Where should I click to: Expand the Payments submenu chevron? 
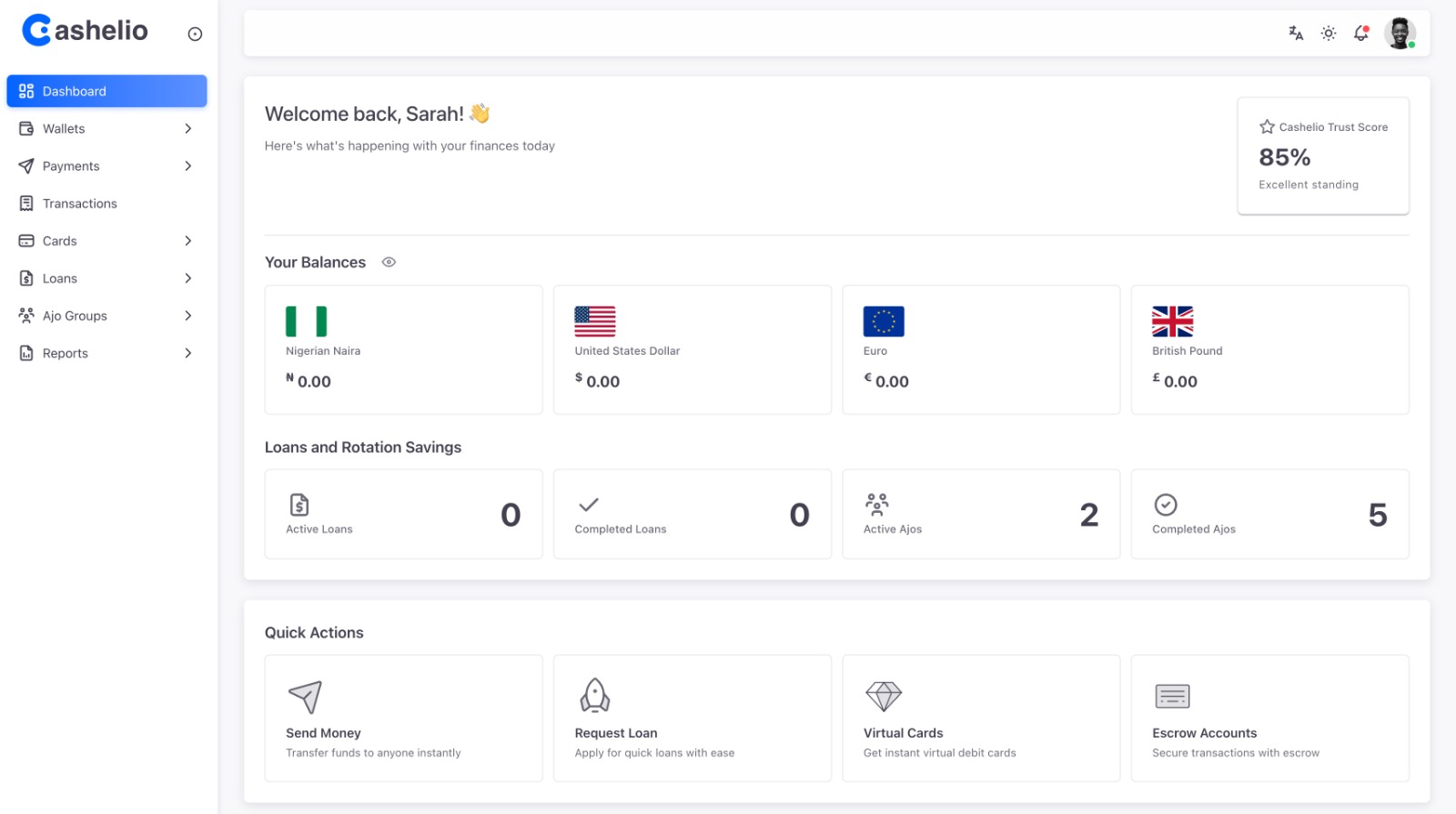188,166
